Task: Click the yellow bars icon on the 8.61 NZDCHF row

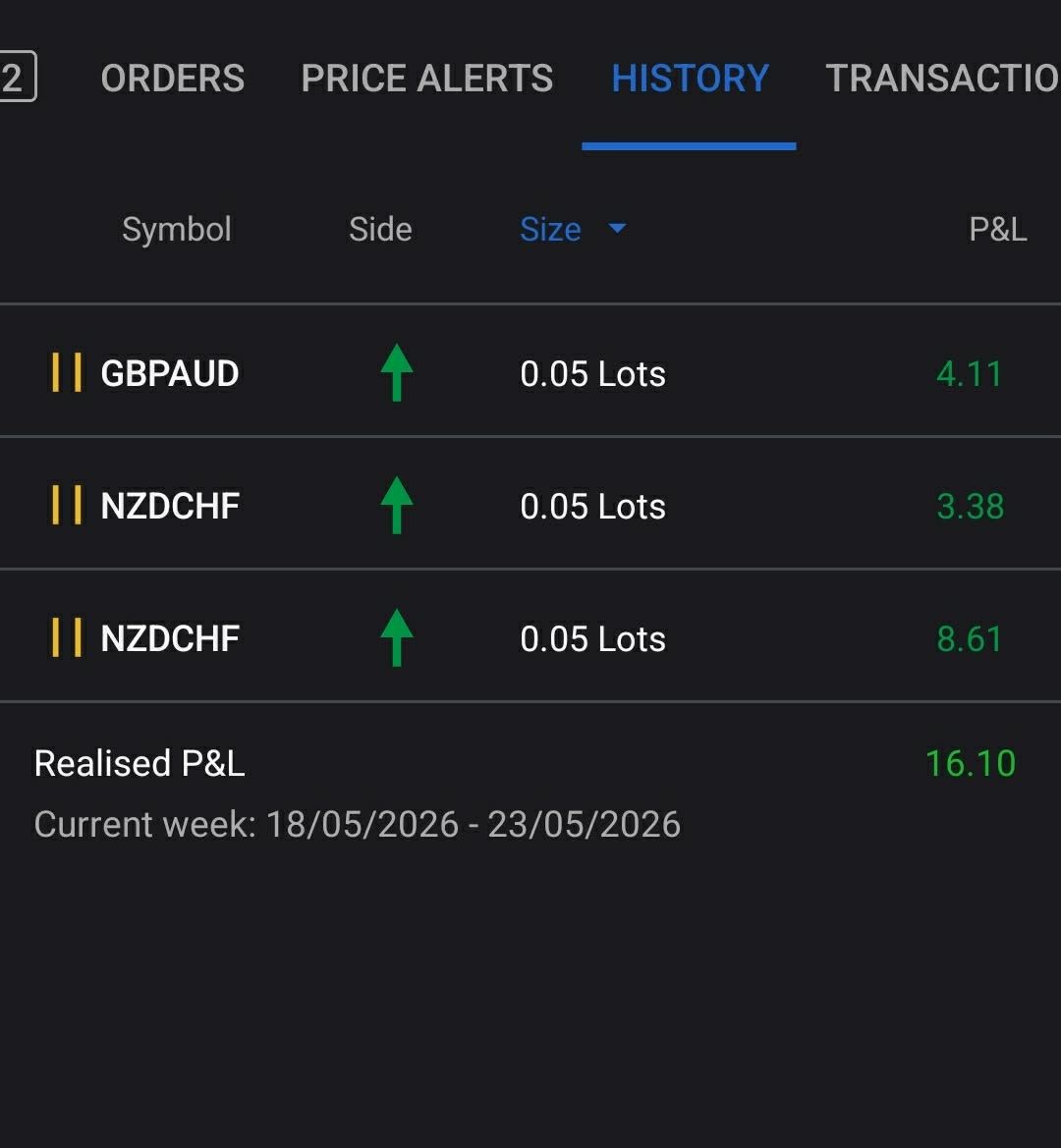Action: point(67,637)
